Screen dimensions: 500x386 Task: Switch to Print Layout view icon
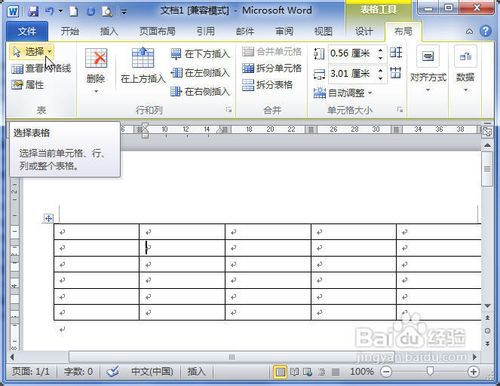[x=280, y=371]
